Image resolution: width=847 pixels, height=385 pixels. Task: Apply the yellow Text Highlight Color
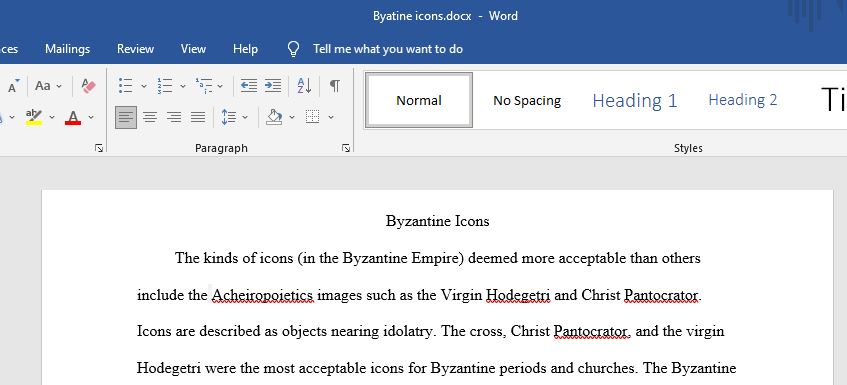click(34, 117)
